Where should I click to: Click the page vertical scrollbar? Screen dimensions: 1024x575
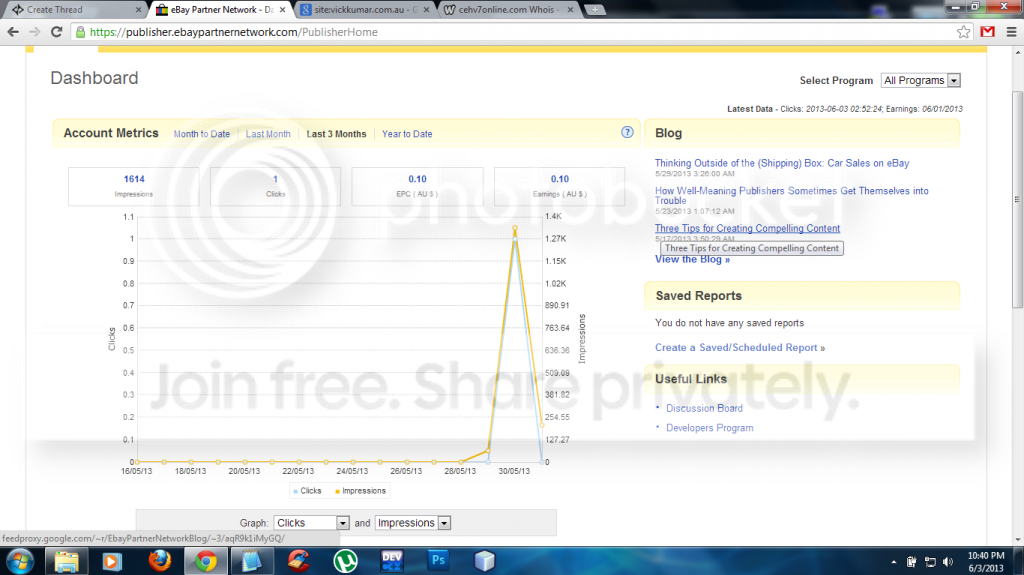1017,199
